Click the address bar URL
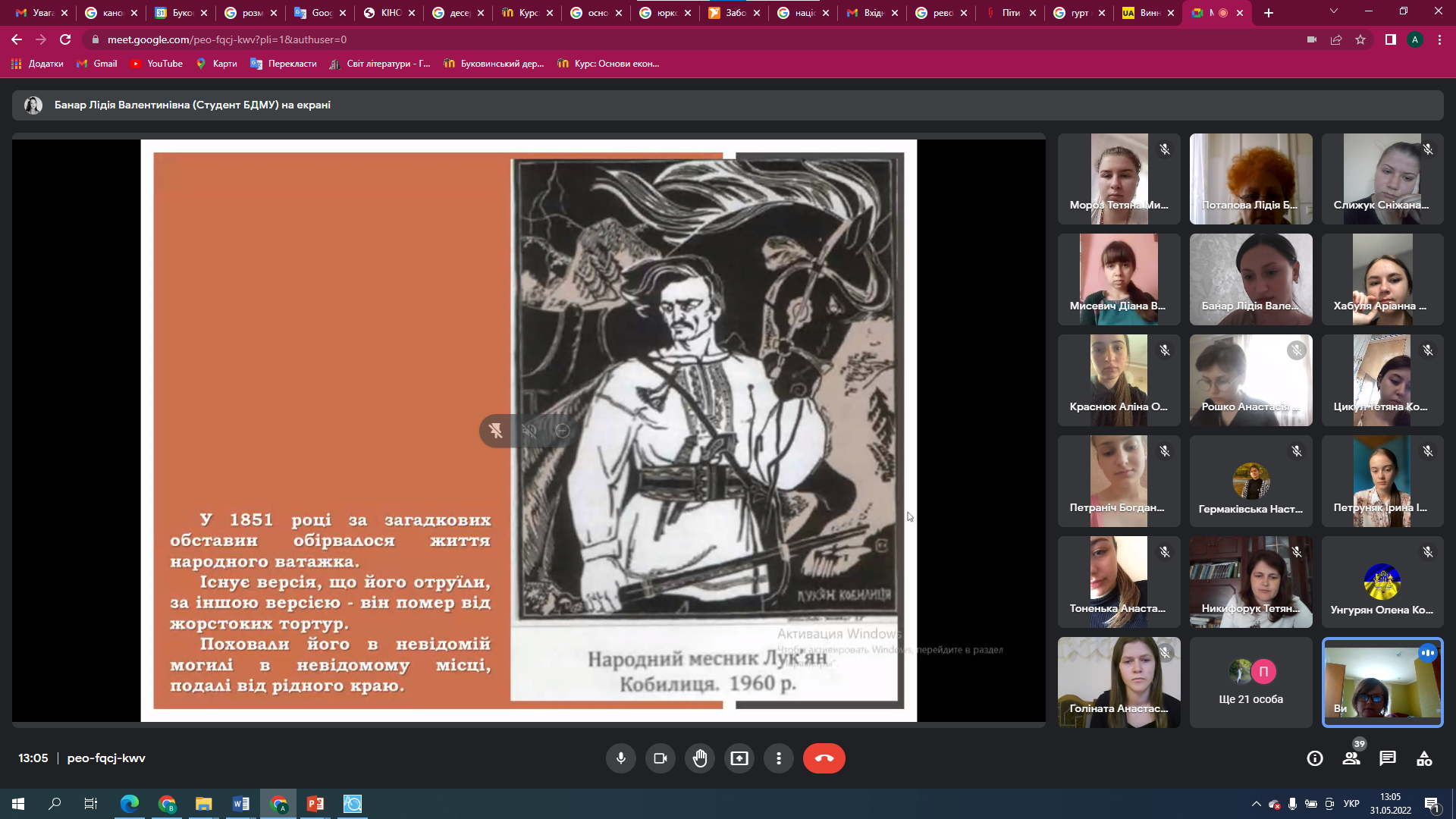The height and width of the screenshot is (819, 1456). [x=227, y=39]
